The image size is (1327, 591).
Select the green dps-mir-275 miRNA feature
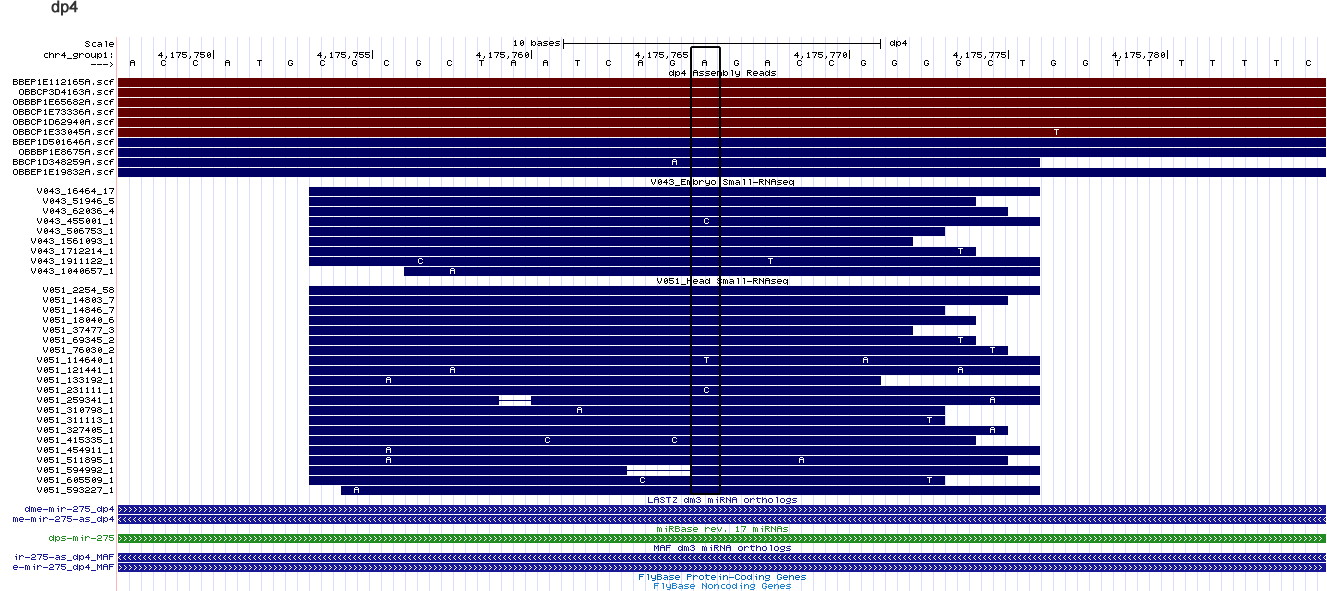(722, 539)
